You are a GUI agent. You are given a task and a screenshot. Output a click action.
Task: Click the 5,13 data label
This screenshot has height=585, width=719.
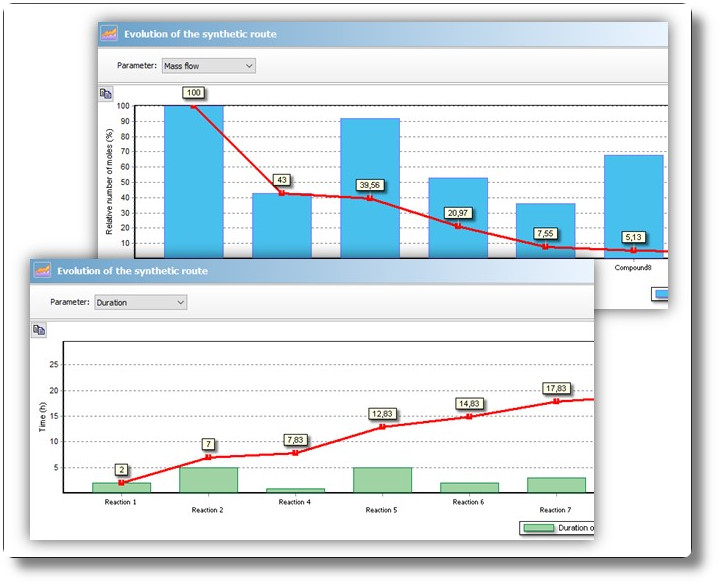tap(633, 237)
